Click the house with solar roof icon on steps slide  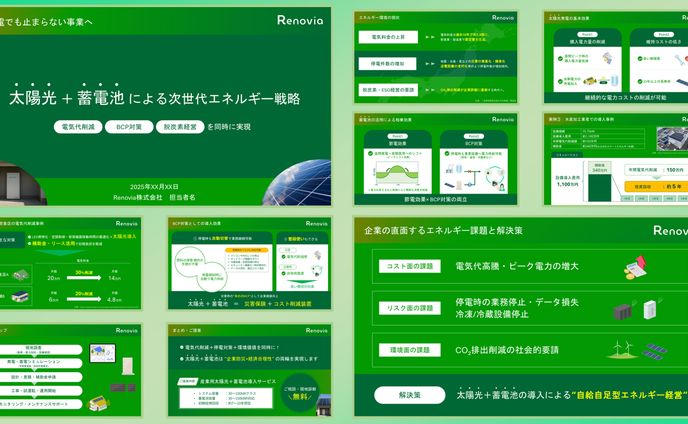[99, 403]
